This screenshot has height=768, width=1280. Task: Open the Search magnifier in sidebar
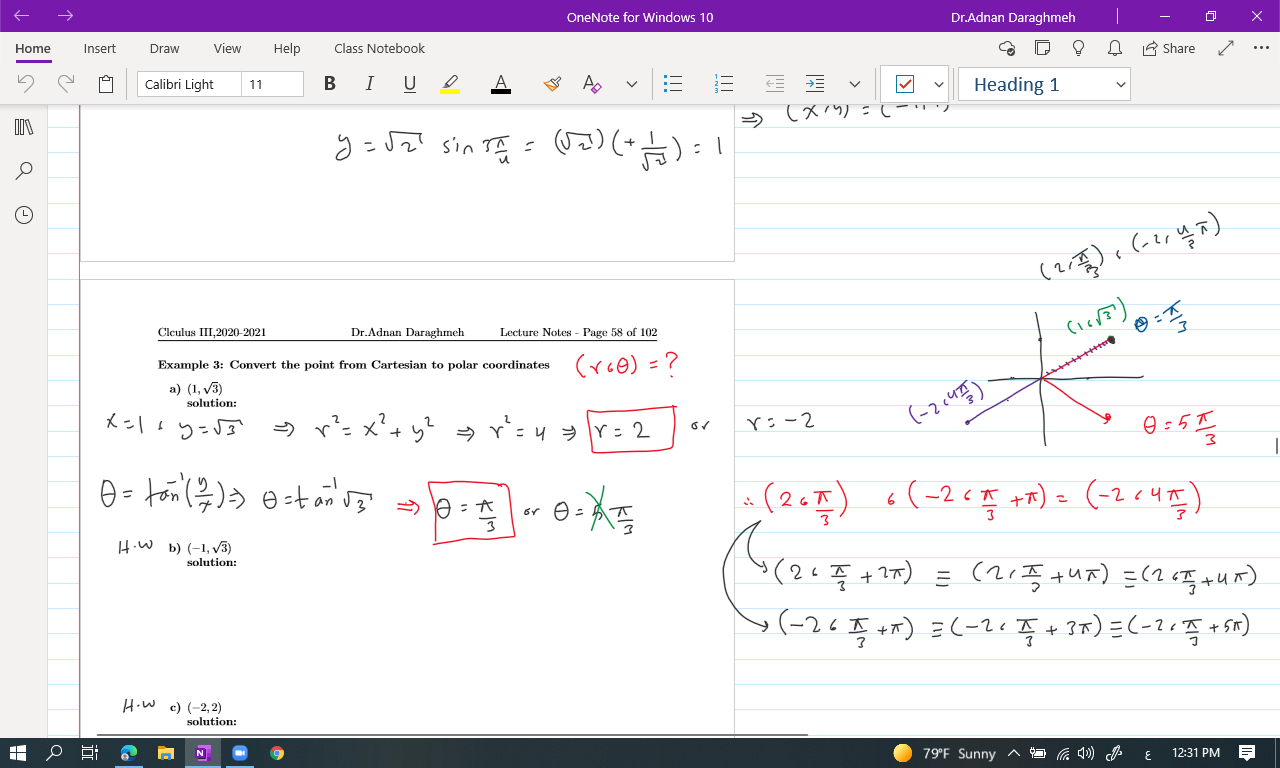point(24,171)
